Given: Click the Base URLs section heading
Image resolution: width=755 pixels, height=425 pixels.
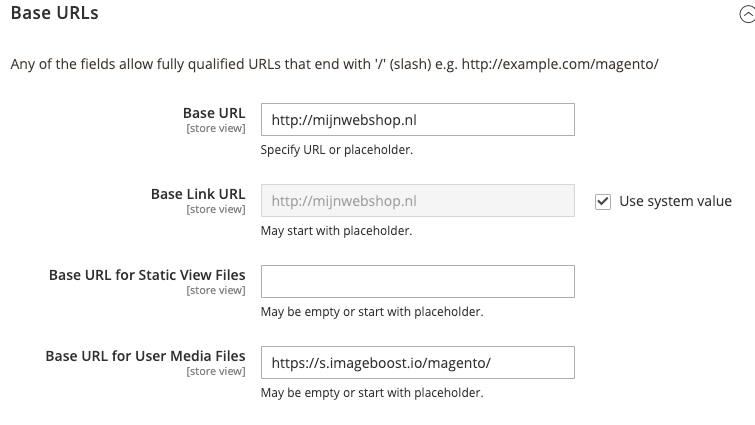Looking at the screenshot, I should click(54, 14).
